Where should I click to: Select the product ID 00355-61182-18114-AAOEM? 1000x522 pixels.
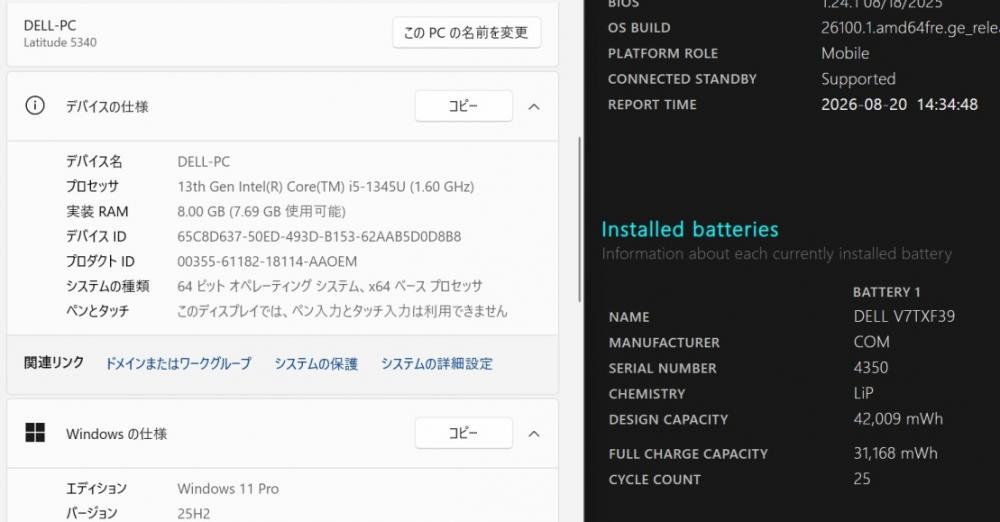[267, 261]
